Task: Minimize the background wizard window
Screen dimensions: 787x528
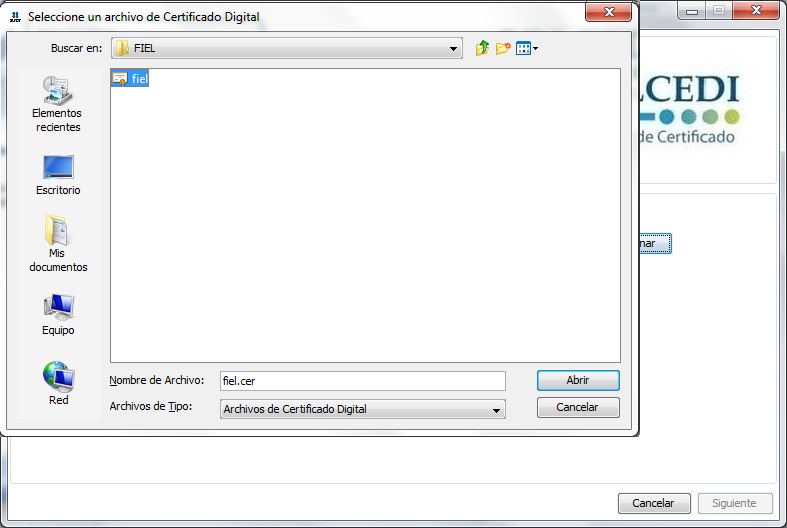Action: 692,11
